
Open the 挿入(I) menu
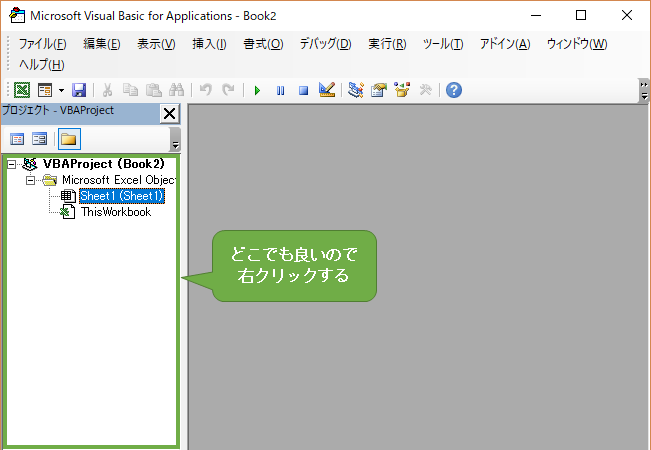pyautogui.click(x=209, y=44)
